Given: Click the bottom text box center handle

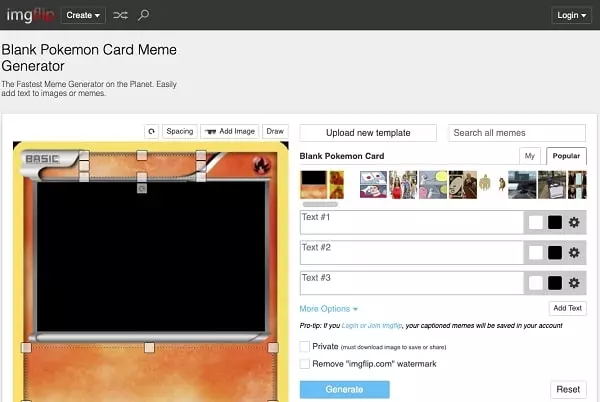Looking at the screenshot, I should click(x=149, y=347).
